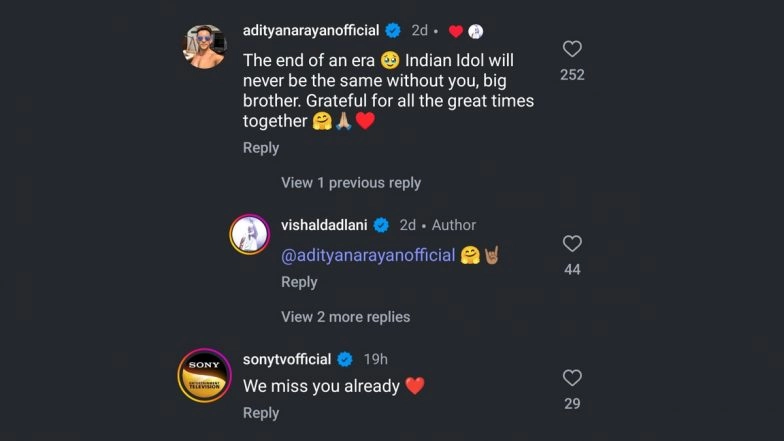784x441 pixels.
Task: Open the sonytvofficial username link
Action: 288,359
